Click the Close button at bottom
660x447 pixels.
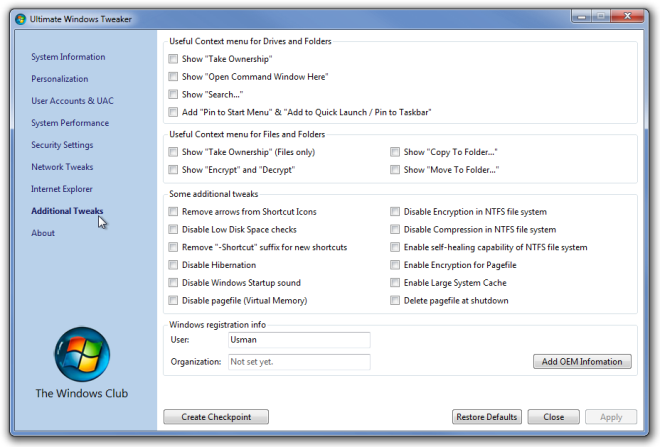[x=554, y=417]
